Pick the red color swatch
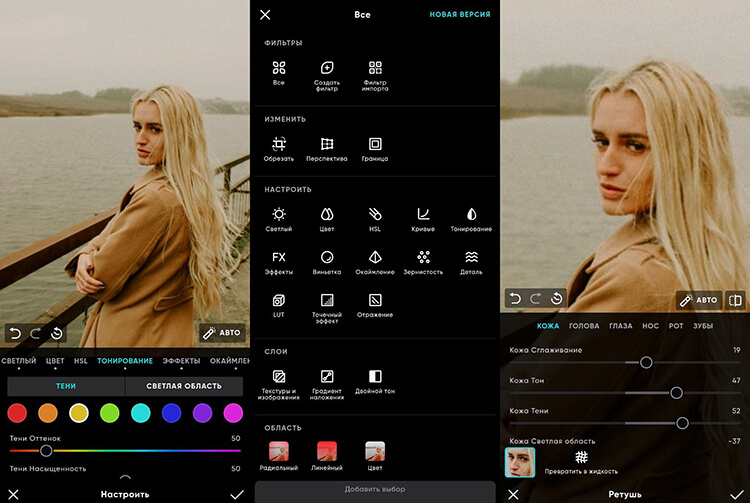The width and height of the screenshot is (750, 503). 17,413
